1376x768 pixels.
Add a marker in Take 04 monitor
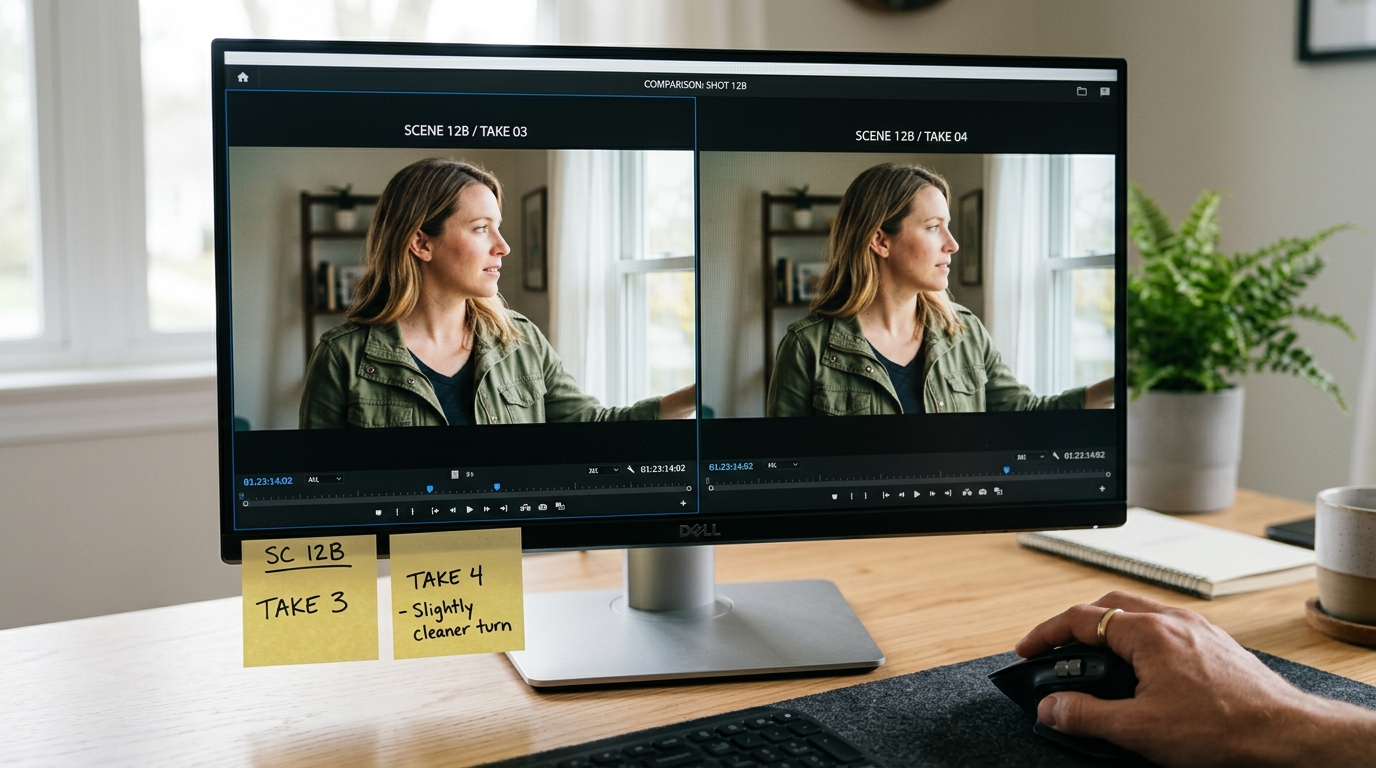(835, 495)
